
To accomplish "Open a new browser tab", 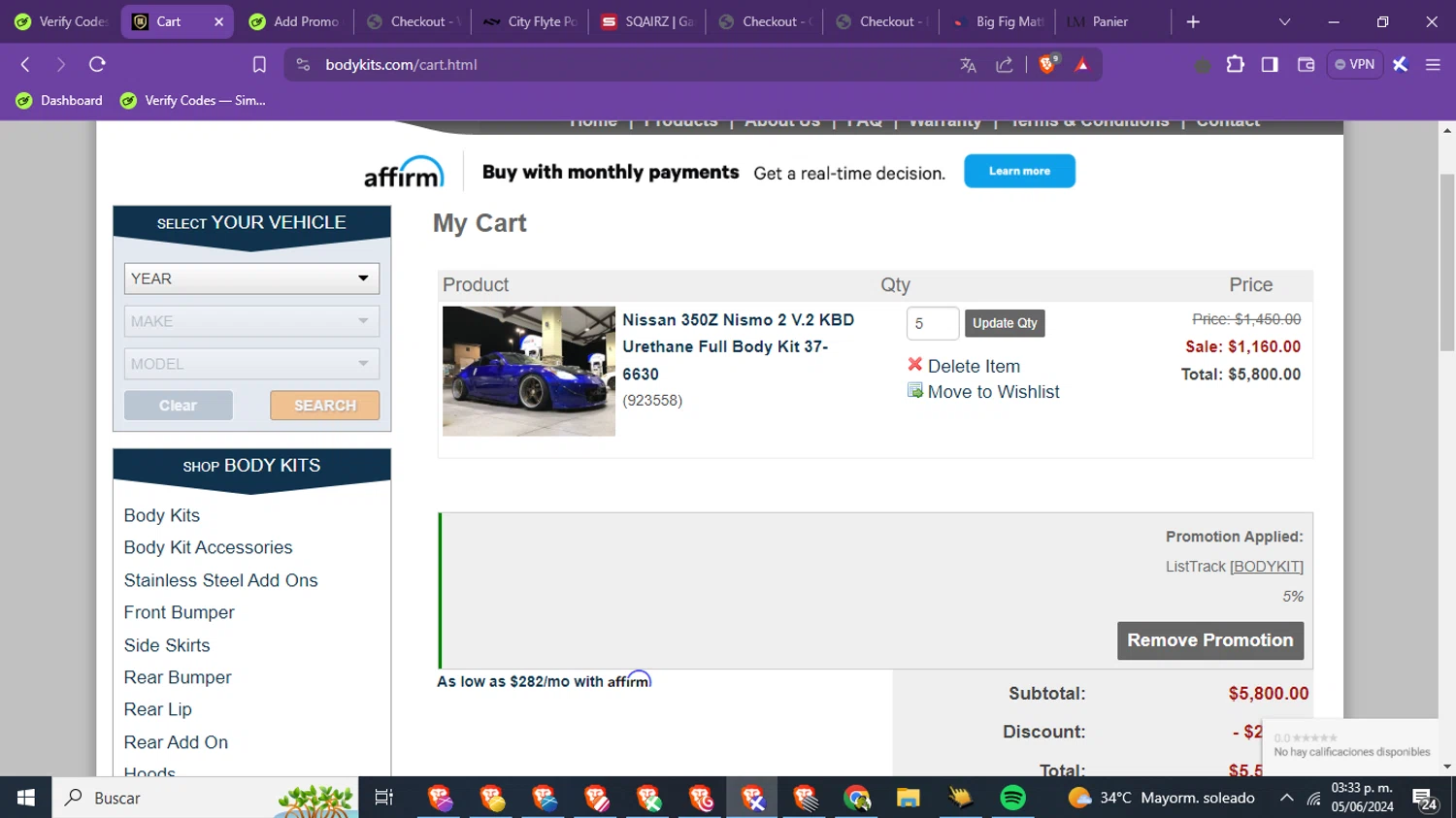I will pyautogui.click(x=1193, y=21).
